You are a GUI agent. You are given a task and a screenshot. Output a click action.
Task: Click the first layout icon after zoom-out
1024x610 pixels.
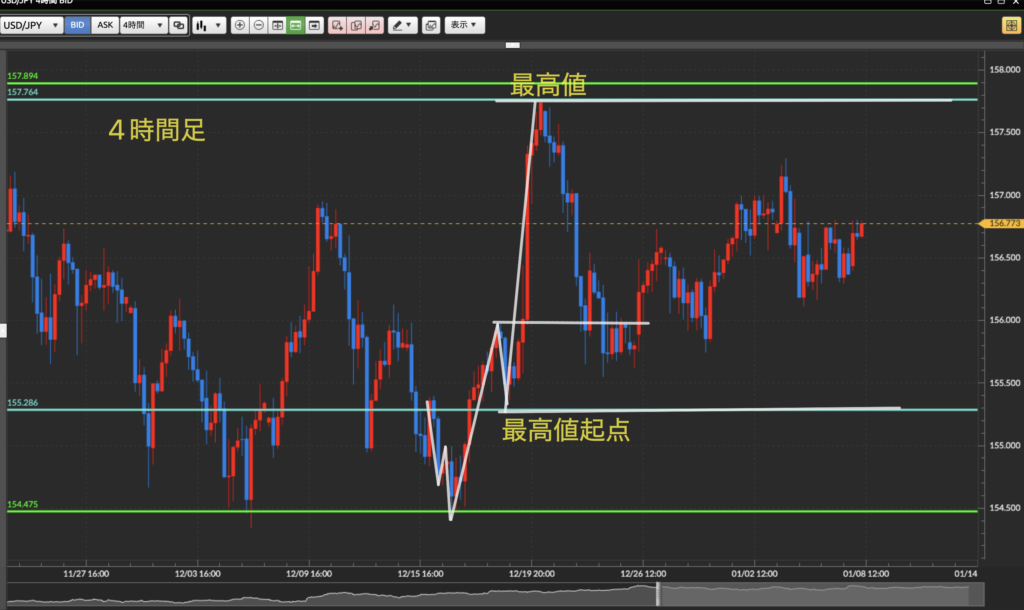277,25
